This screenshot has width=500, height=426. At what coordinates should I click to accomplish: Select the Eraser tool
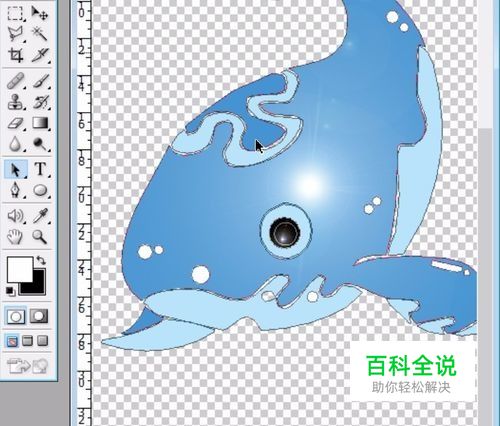pos(15,123)
